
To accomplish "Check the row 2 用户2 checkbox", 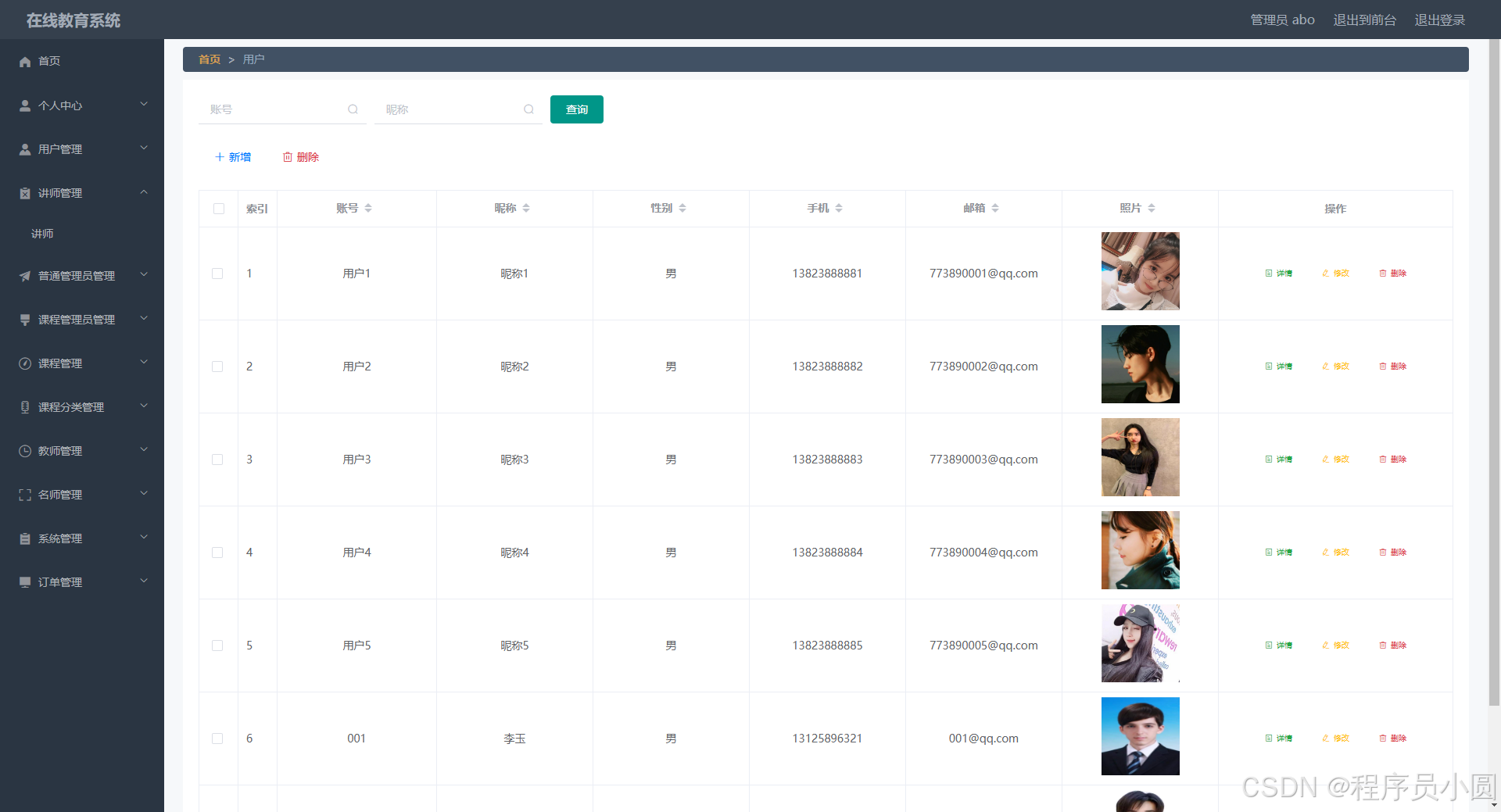I will pos(217,367).
